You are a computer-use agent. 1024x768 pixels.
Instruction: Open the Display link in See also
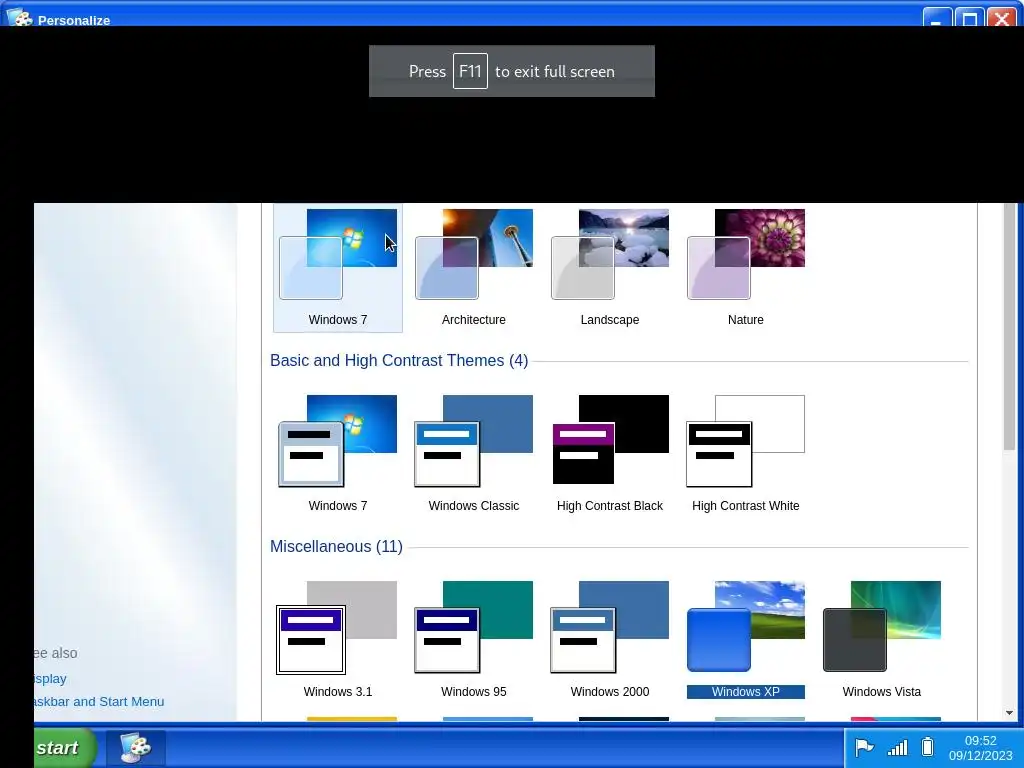tap(50, 679)
